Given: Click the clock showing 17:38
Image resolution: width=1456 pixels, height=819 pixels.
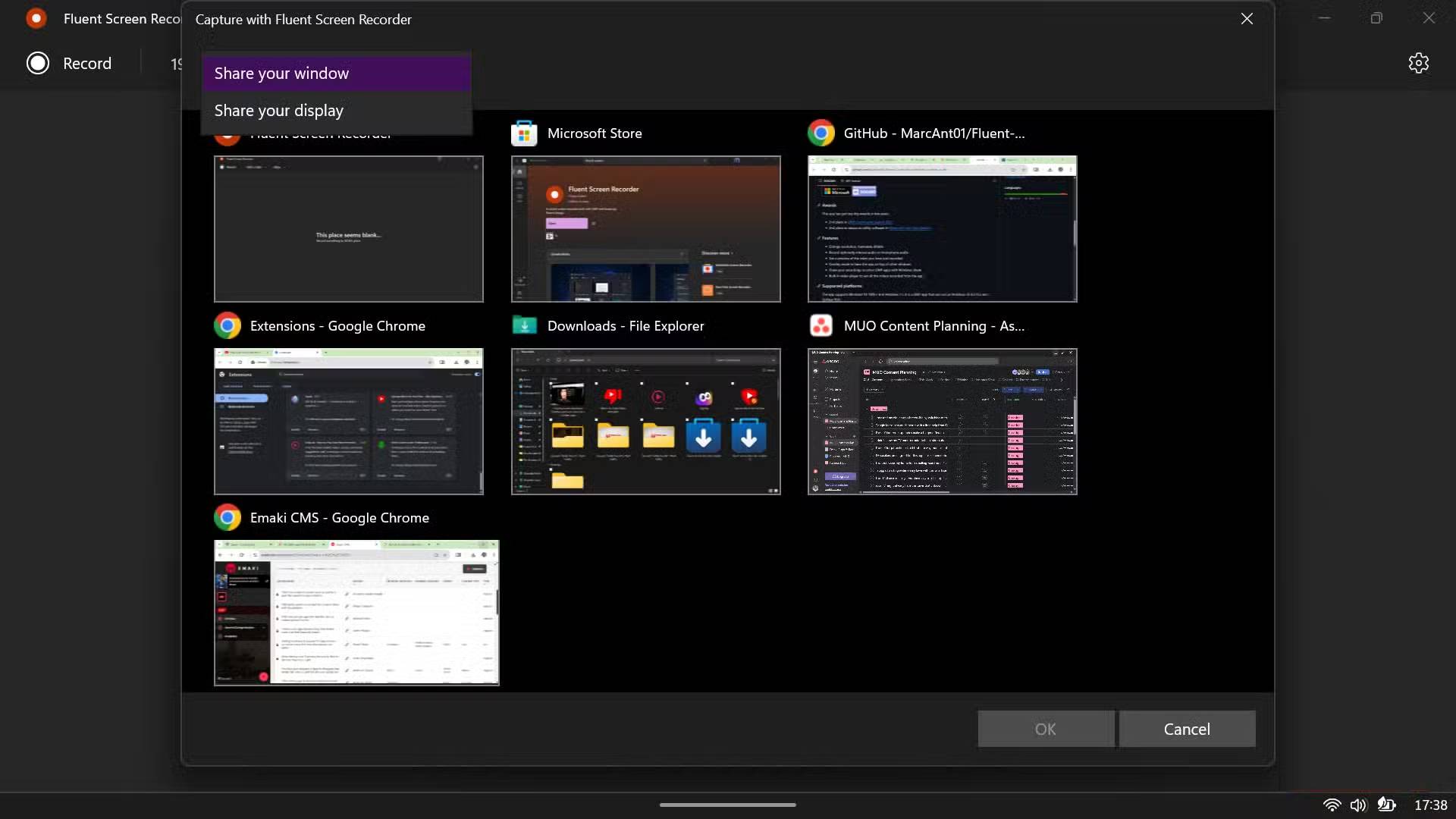Looking at the screenshot, I should [x=1432, y=805].
